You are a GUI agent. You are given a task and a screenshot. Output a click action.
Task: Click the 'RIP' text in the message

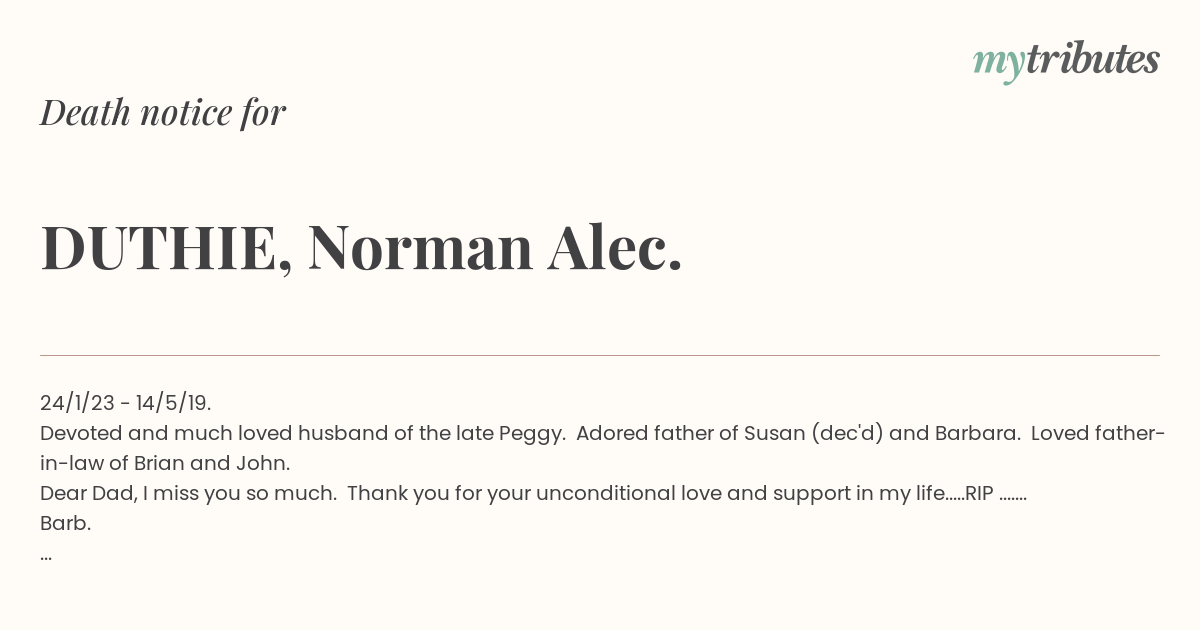(979, 493)
